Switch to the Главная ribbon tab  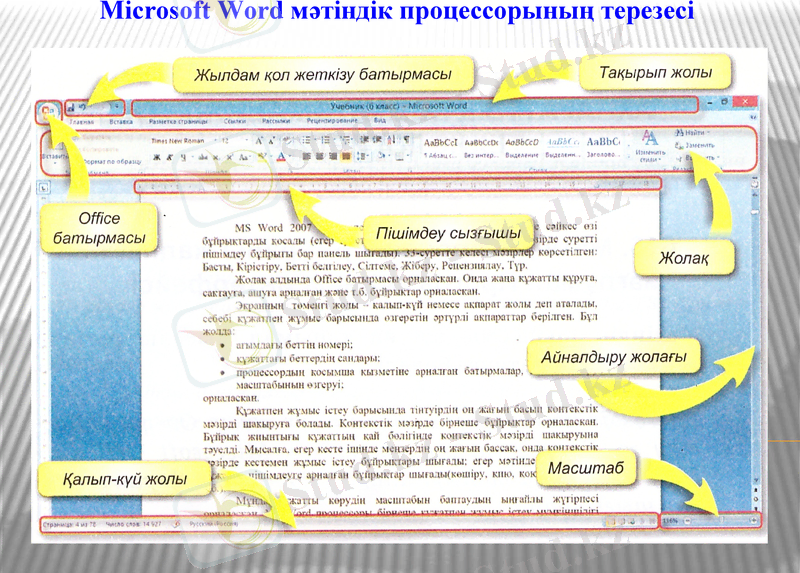[82, 122]
